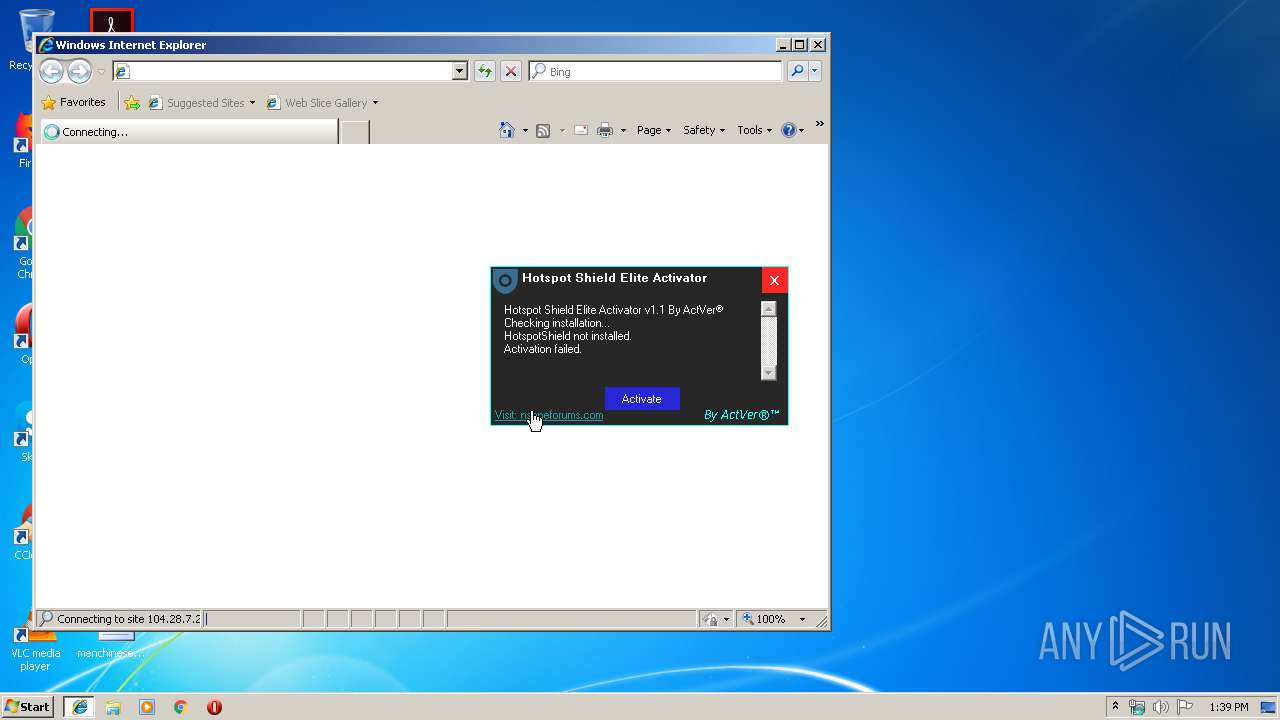The image size is (1280, 720).
Task: Click the 'Activation failed.' log line
Action: click(x=543, y=349)
